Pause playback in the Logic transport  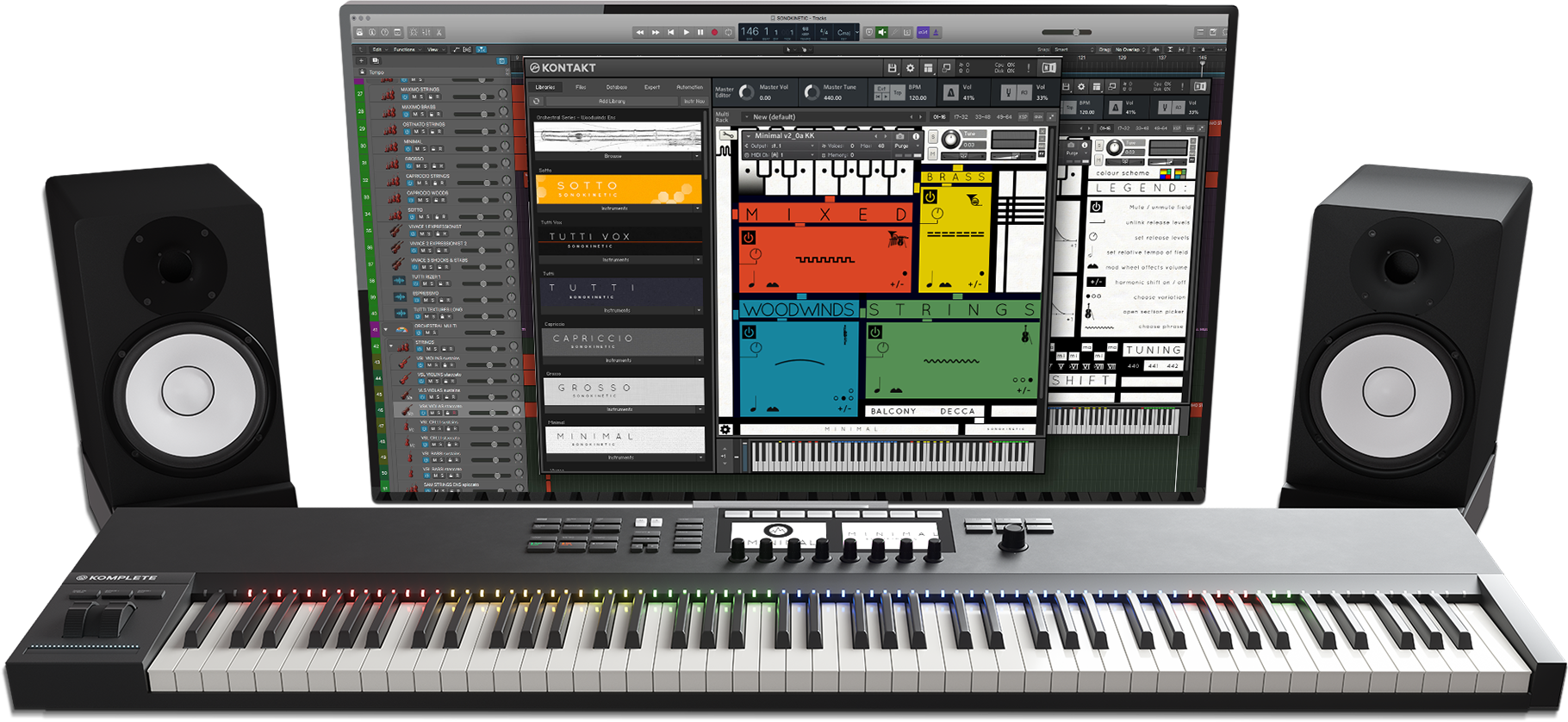point(700,32)
